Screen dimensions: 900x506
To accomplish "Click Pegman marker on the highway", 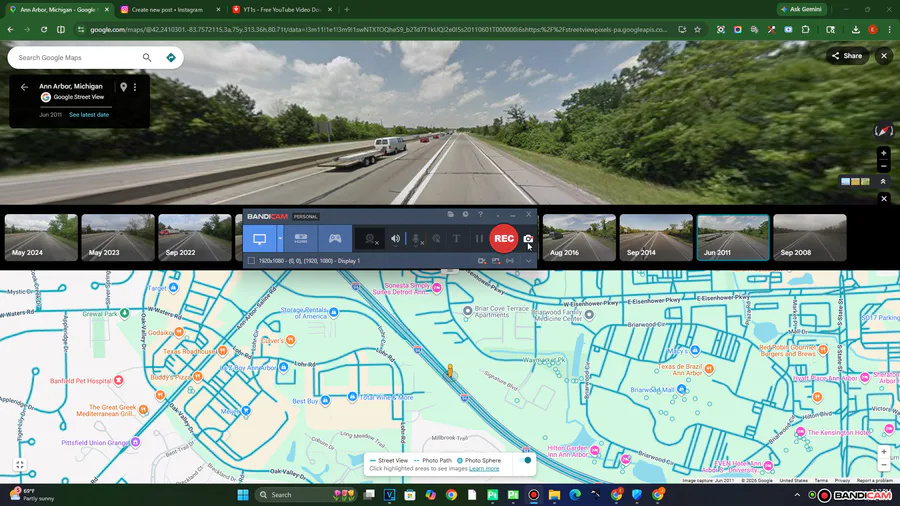I will click(x=450, y=370).
